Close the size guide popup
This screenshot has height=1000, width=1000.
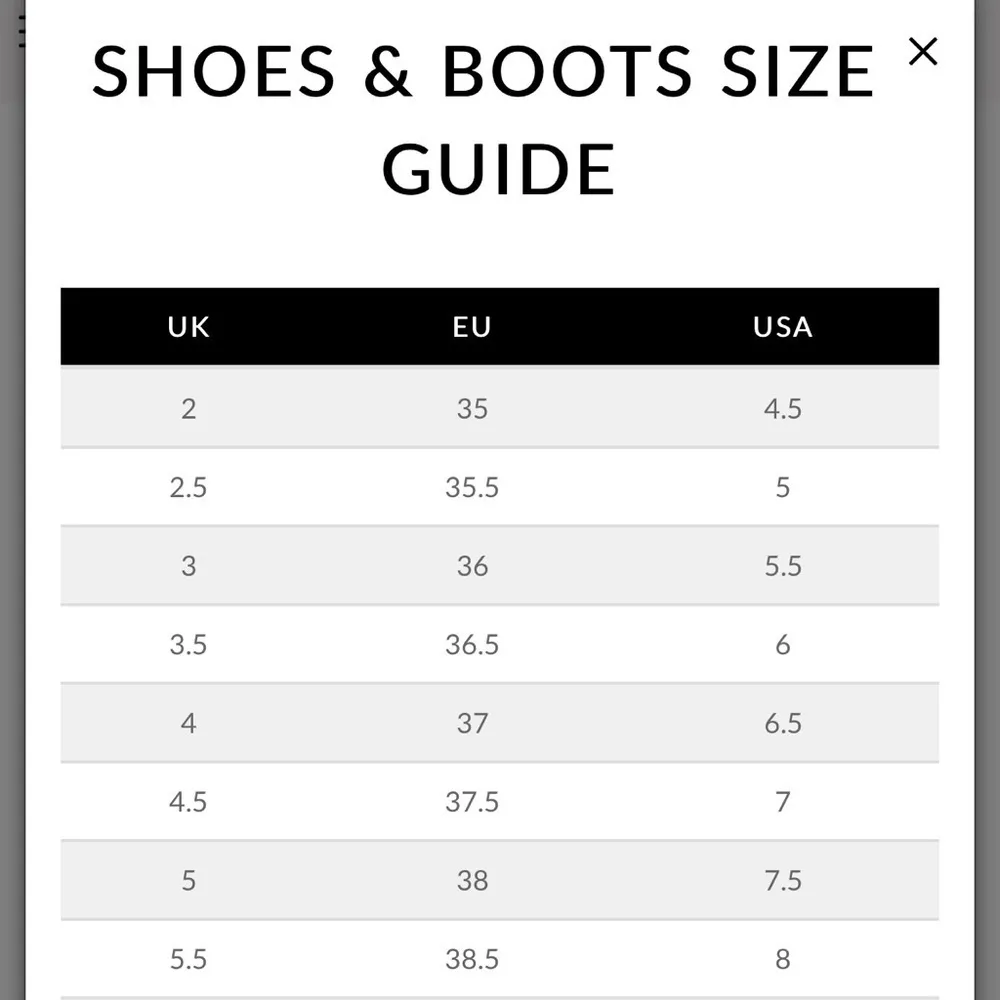(x=922, y=52)
